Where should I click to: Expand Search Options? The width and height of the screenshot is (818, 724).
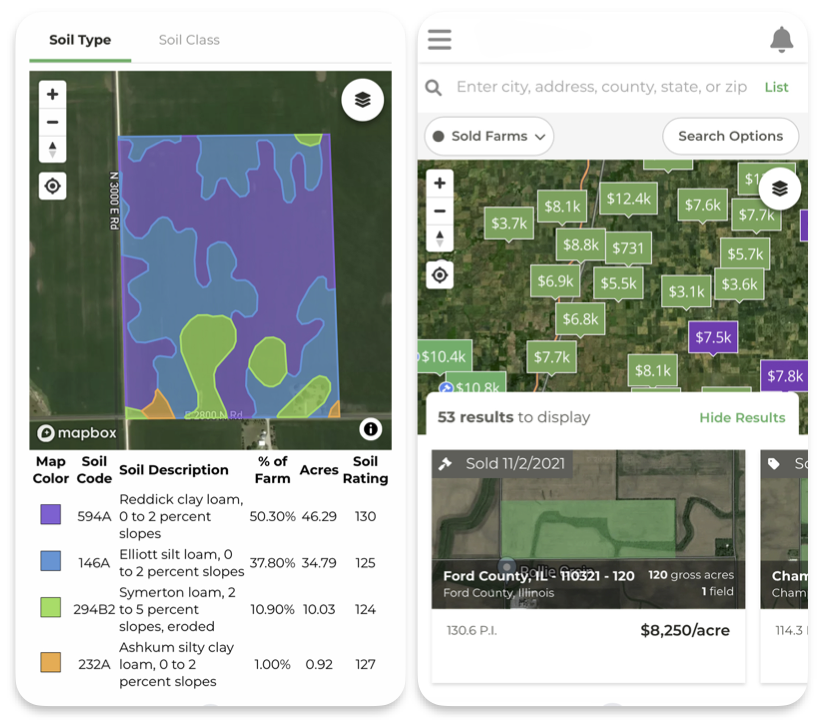(730, 136)
